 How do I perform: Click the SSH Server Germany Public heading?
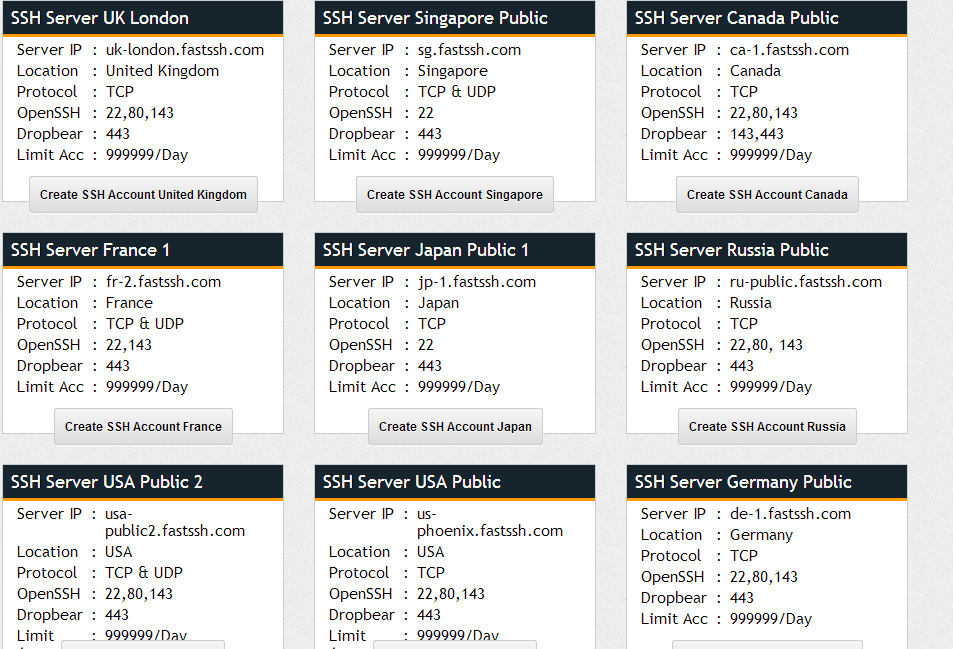pos(743,482)
